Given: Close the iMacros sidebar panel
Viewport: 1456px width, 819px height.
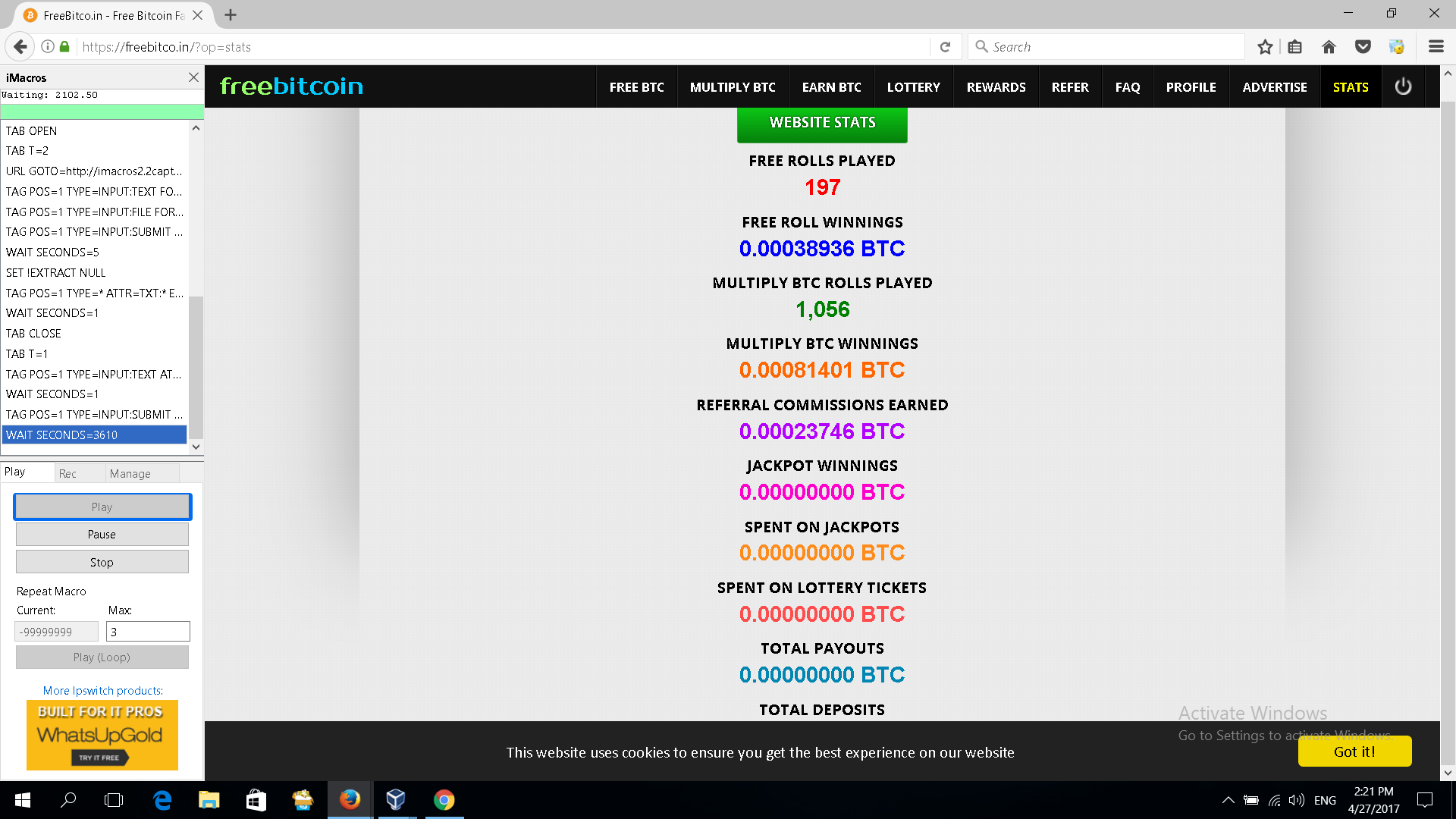Looking at the screenshot, I should tap(193, 77).
